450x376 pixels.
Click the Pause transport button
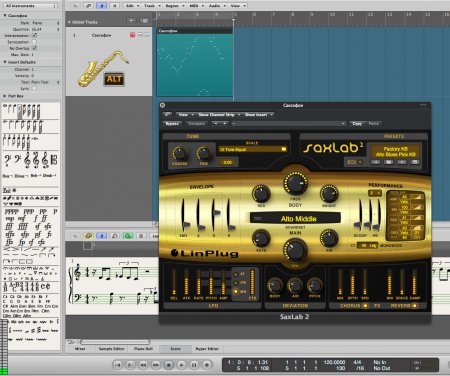pyautogui.click(x=194, y=365)
